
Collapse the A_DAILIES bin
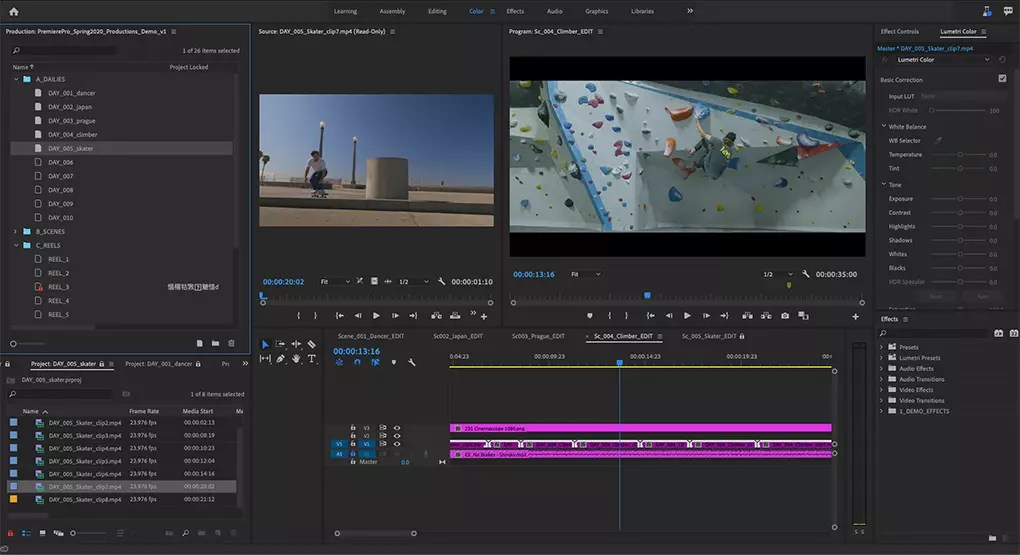[16, 79]
